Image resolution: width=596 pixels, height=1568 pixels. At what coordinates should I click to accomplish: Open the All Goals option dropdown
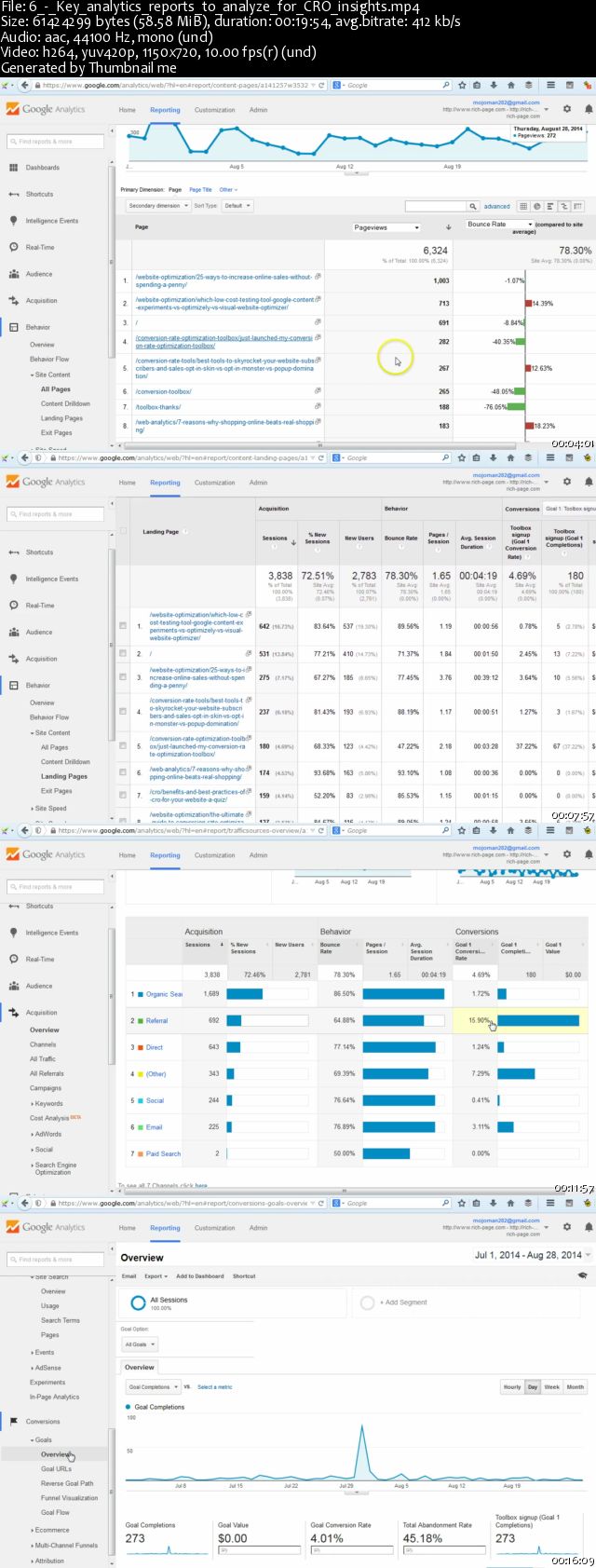141,1343
